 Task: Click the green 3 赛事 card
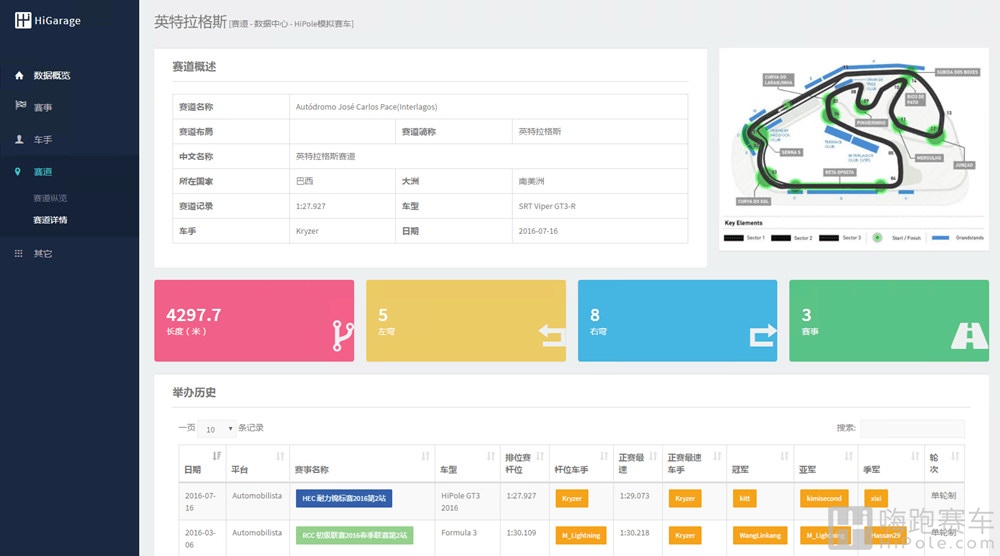pyautogui.click(x=889, y=321)
